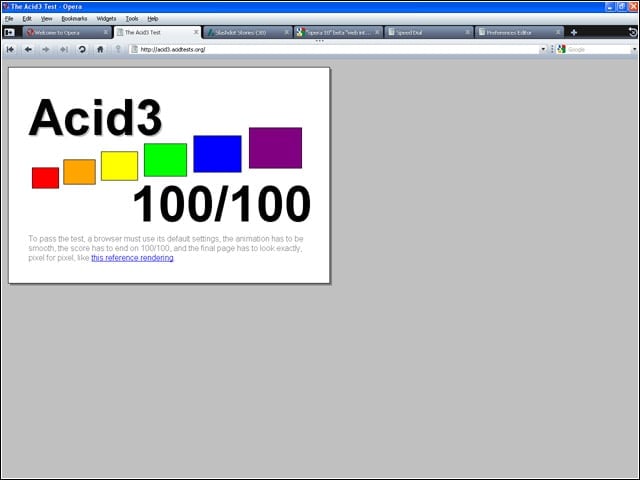Click the page icon in address bar
Image resolution: width=640 pixels, height=480 pixels.
[134, 49]
